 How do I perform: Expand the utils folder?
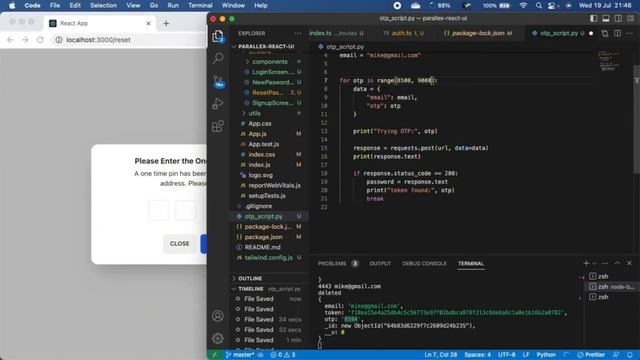(254, 113)
